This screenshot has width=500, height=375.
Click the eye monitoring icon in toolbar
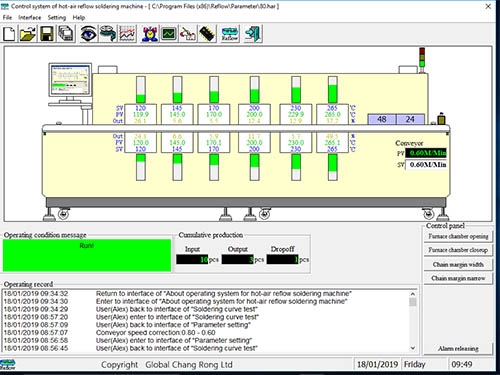pyautogui.click(x=88, y=34)
